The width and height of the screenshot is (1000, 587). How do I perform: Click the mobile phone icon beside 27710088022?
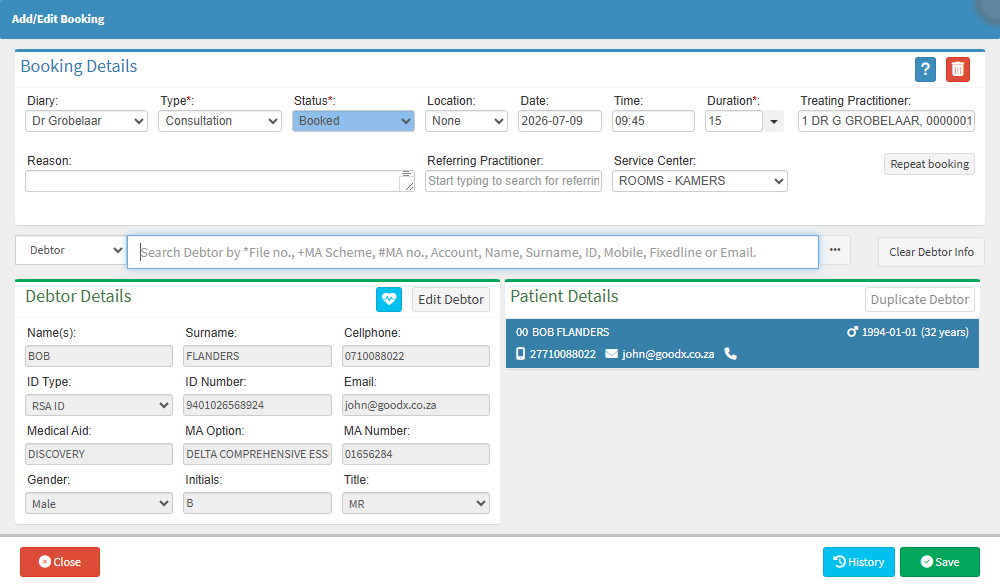coord(520,353)
